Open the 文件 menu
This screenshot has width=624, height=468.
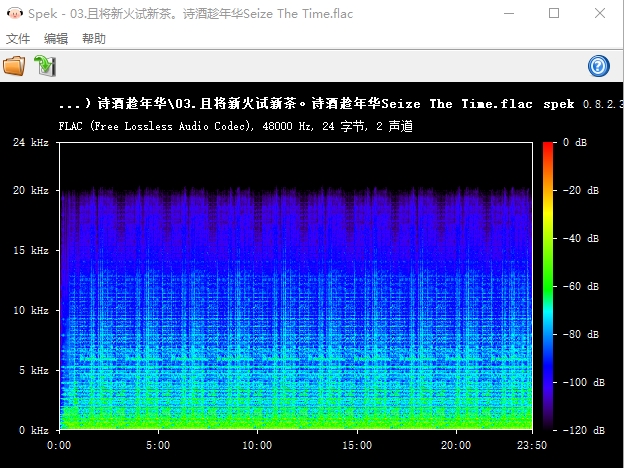point(18,39)
